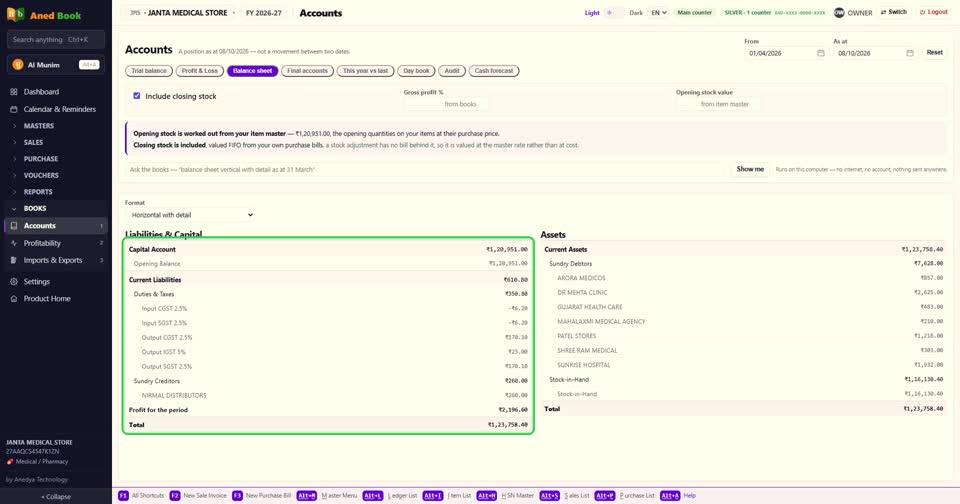
Task: Click the Show me button
Action: [750, 169]
